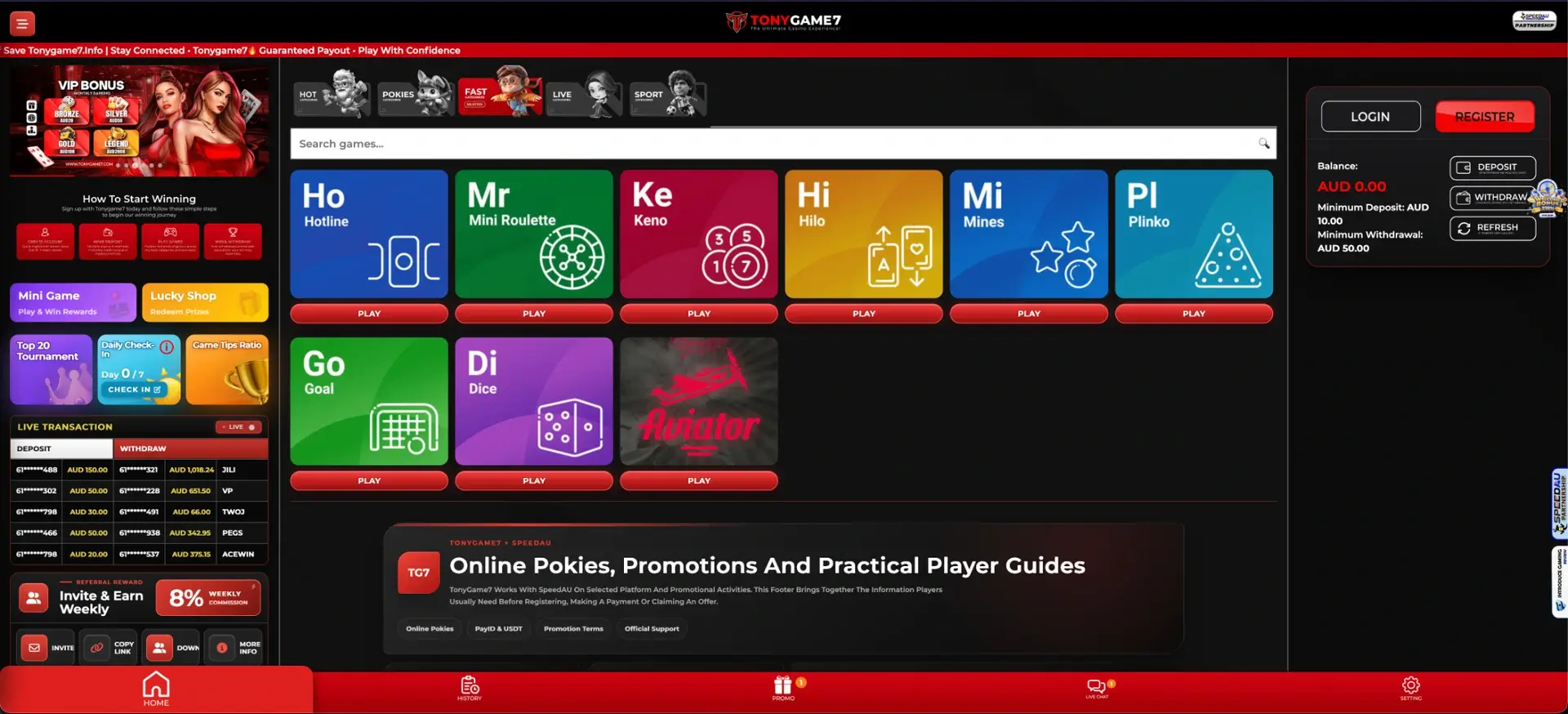
Task: Click the Daily CHECK IN button
Action: click(x=134, y=390)
